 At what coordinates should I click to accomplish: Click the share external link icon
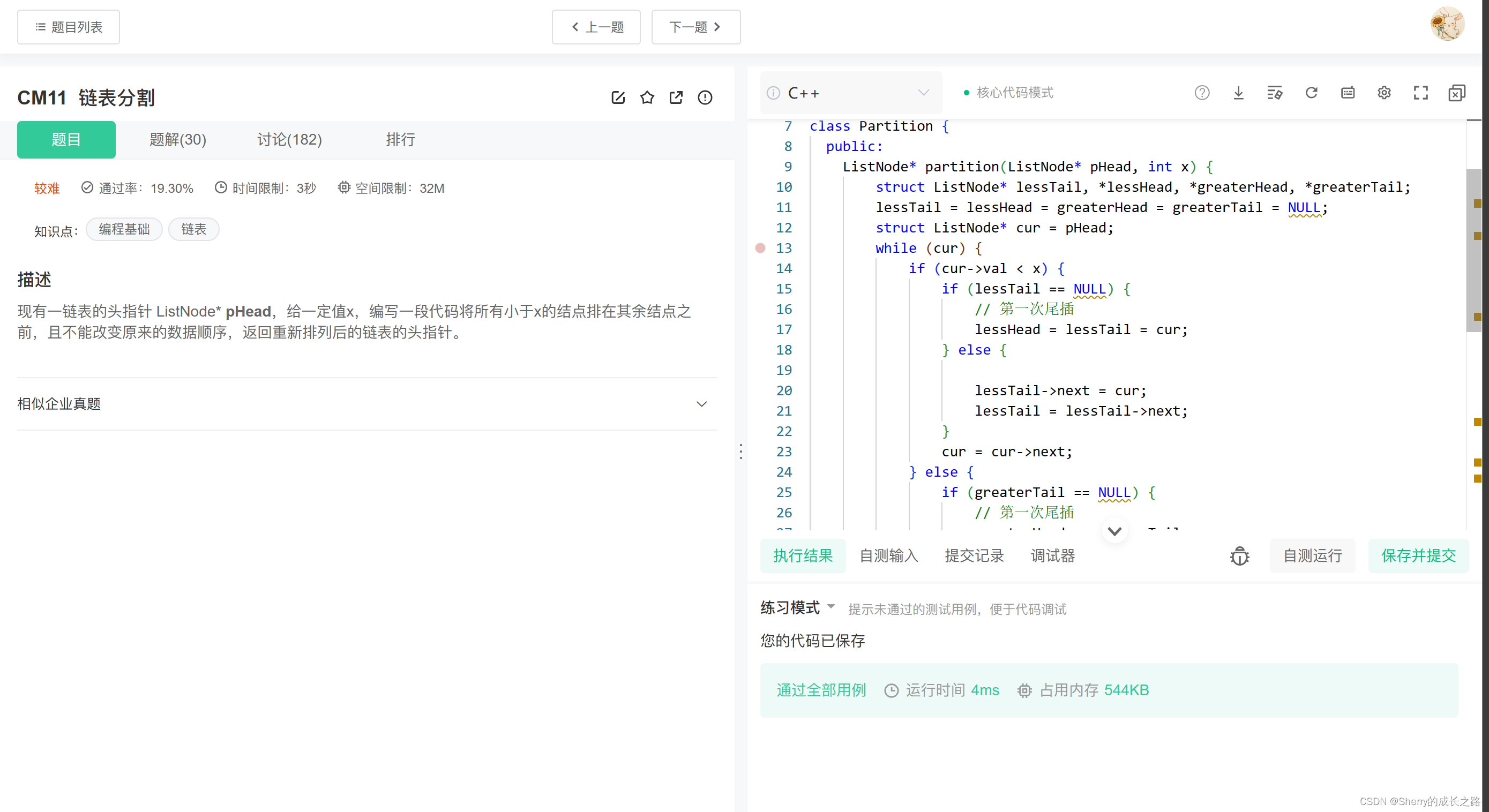coord(676,97)
